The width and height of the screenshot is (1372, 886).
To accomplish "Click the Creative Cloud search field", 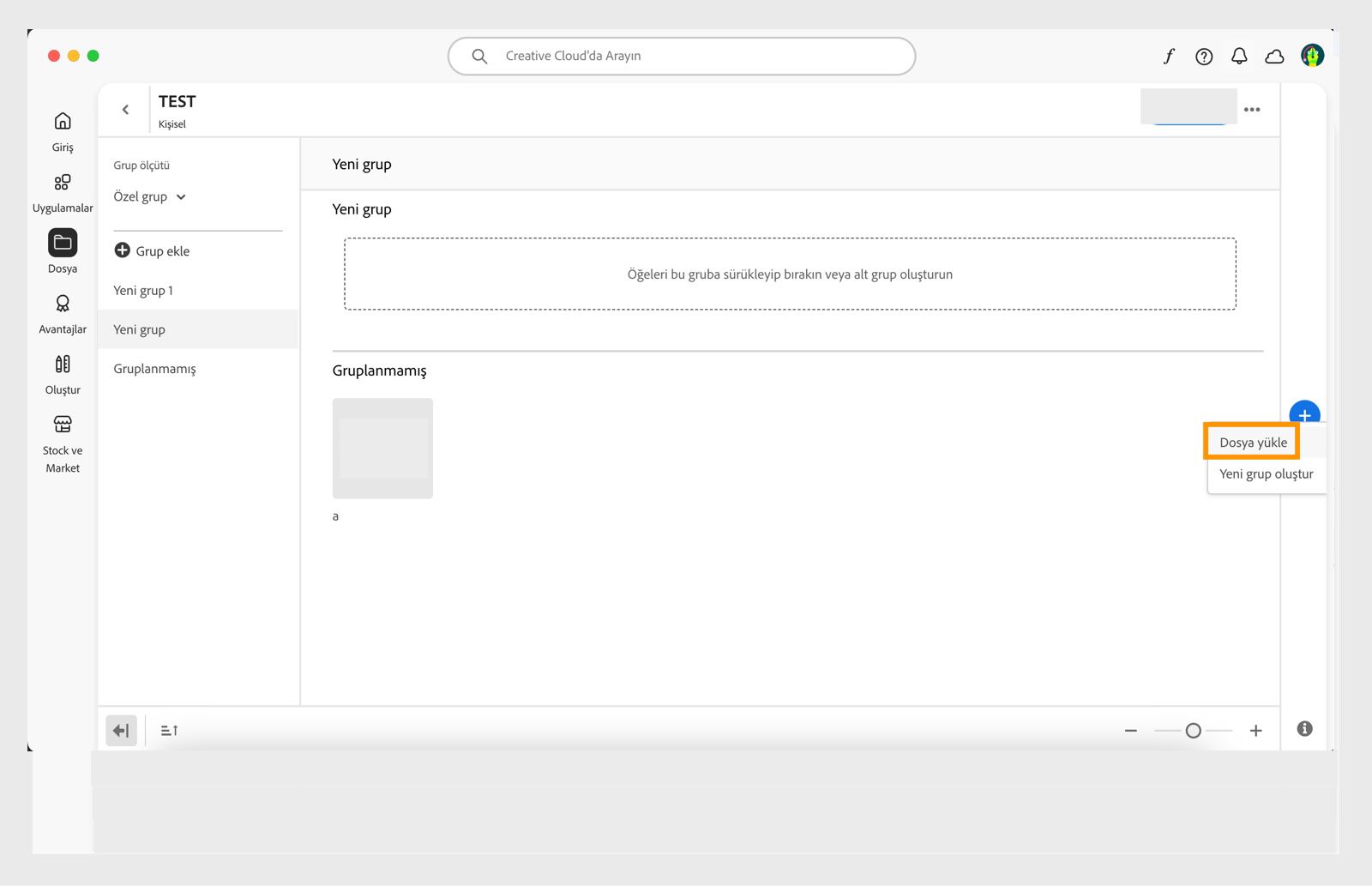I will (x=682, y=57).
